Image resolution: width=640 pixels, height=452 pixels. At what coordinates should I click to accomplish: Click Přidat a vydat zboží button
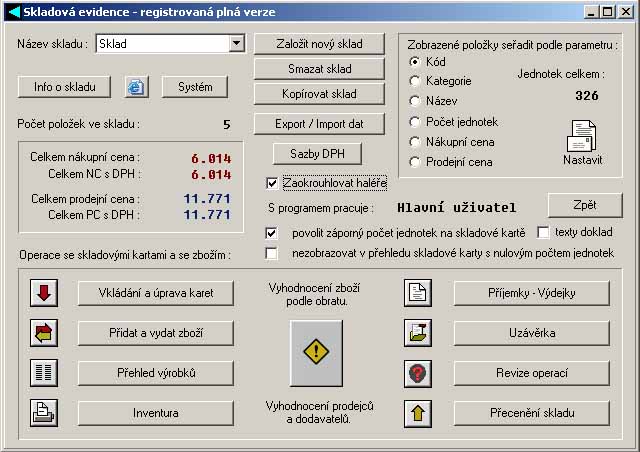coord(156,333)
